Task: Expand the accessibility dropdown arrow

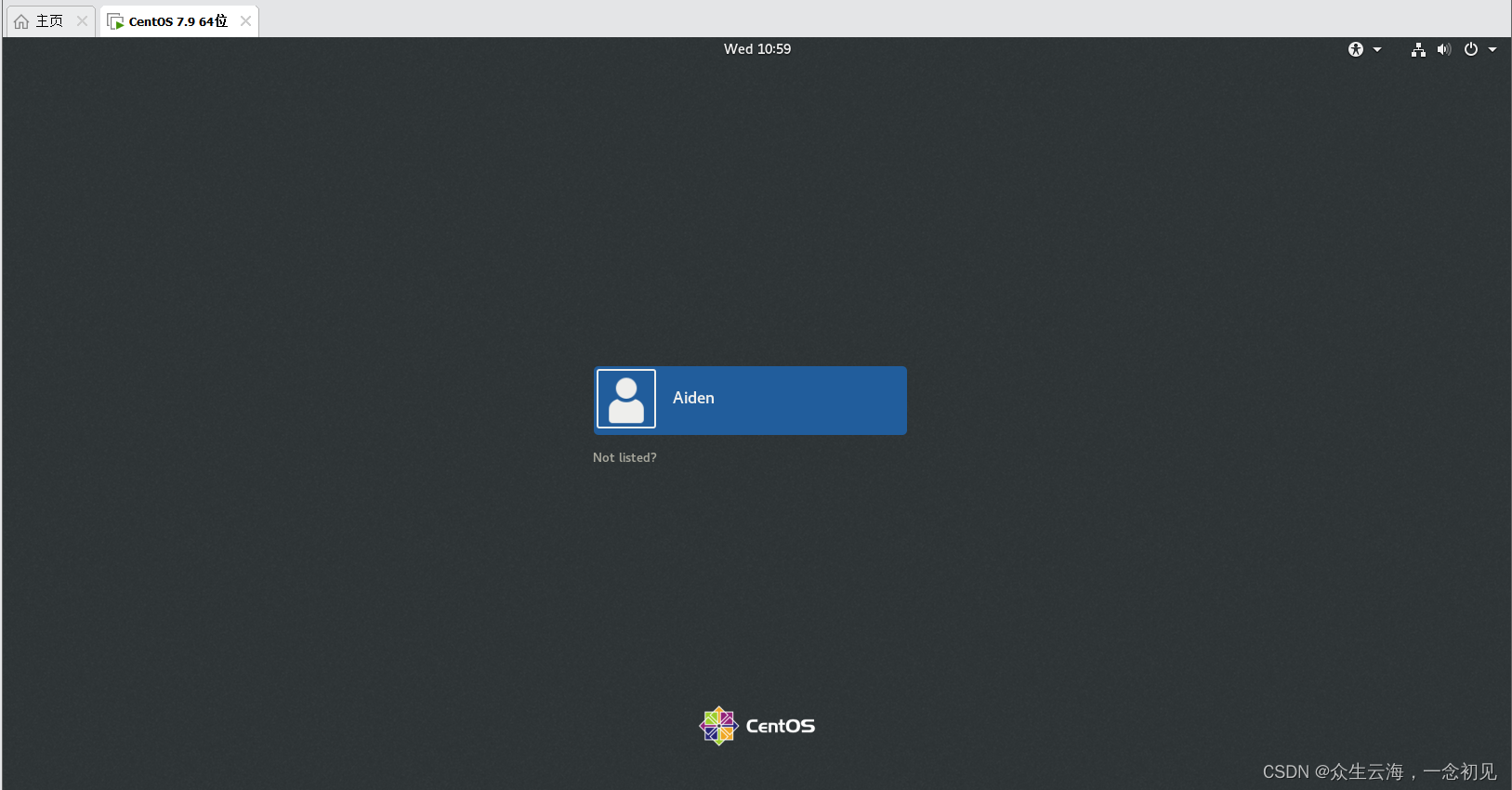Action: click(1377, 49)
